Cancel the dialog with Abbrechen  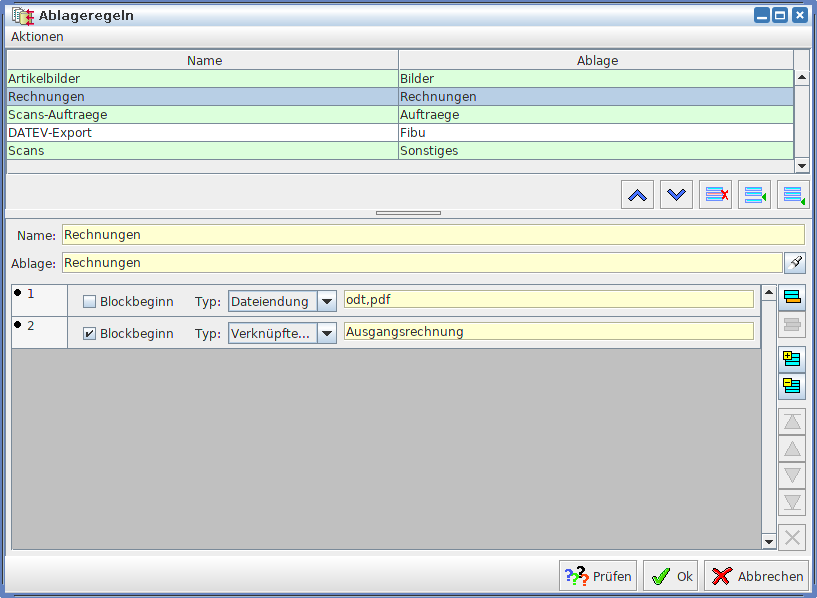[756, 576]
